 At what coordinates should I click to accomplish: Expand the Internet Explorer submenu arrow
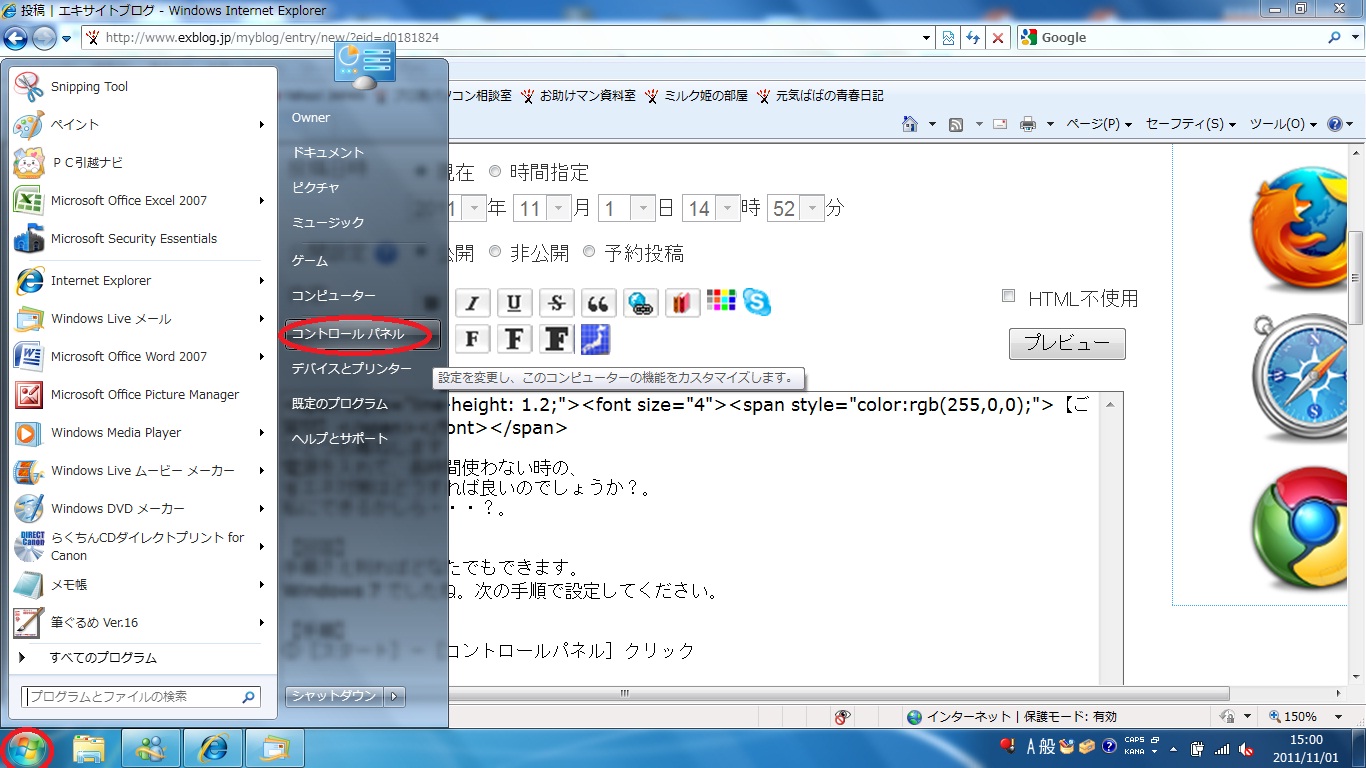[262, 281]
